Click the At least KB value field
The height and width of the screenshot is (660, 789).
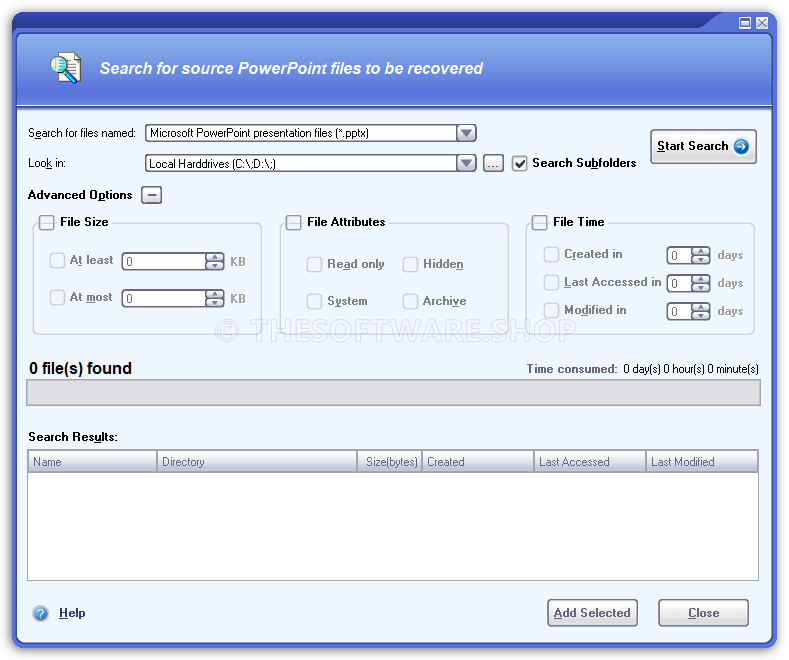(164, 262)
